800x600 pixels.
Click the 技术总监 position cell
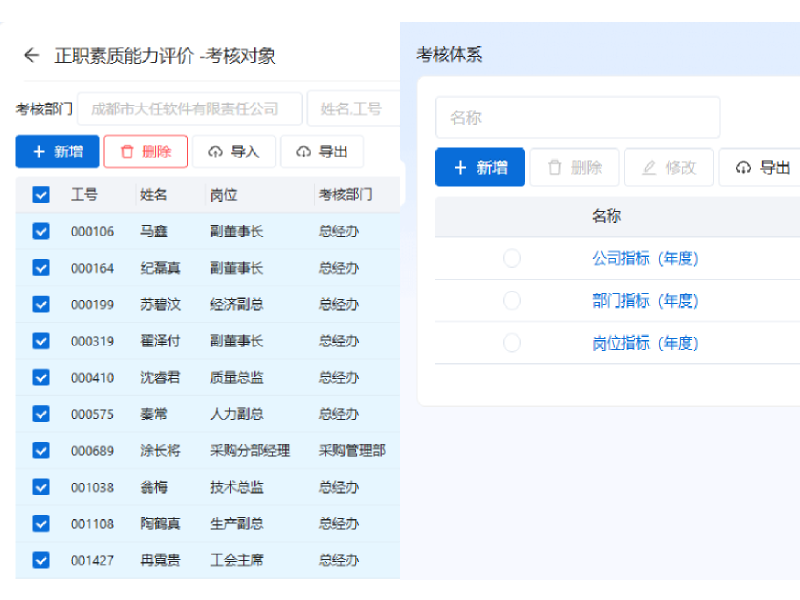click(237, 487)
